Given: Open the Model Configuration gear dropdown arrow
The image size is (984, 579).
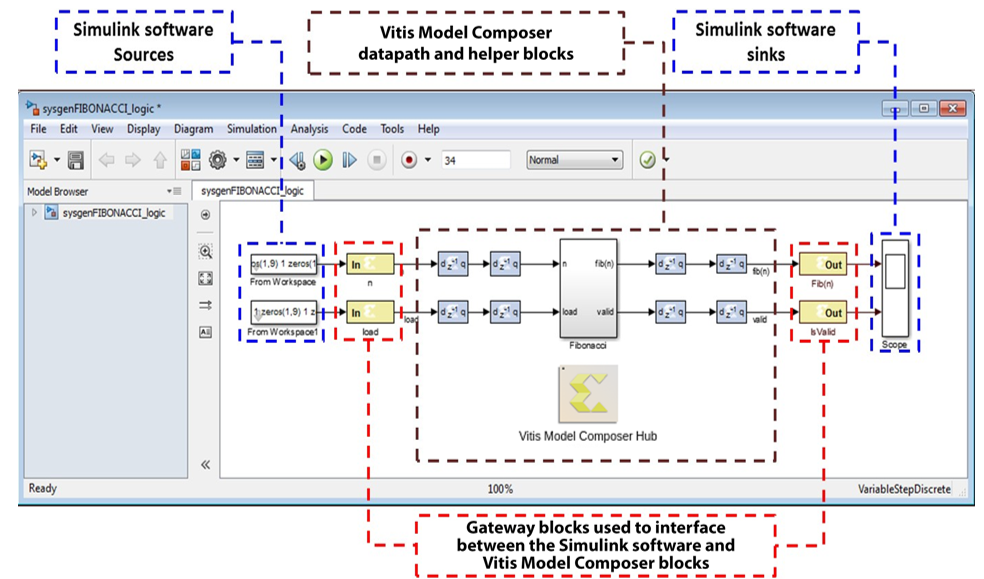Looking at the screenshot, I should pos(236,160).
